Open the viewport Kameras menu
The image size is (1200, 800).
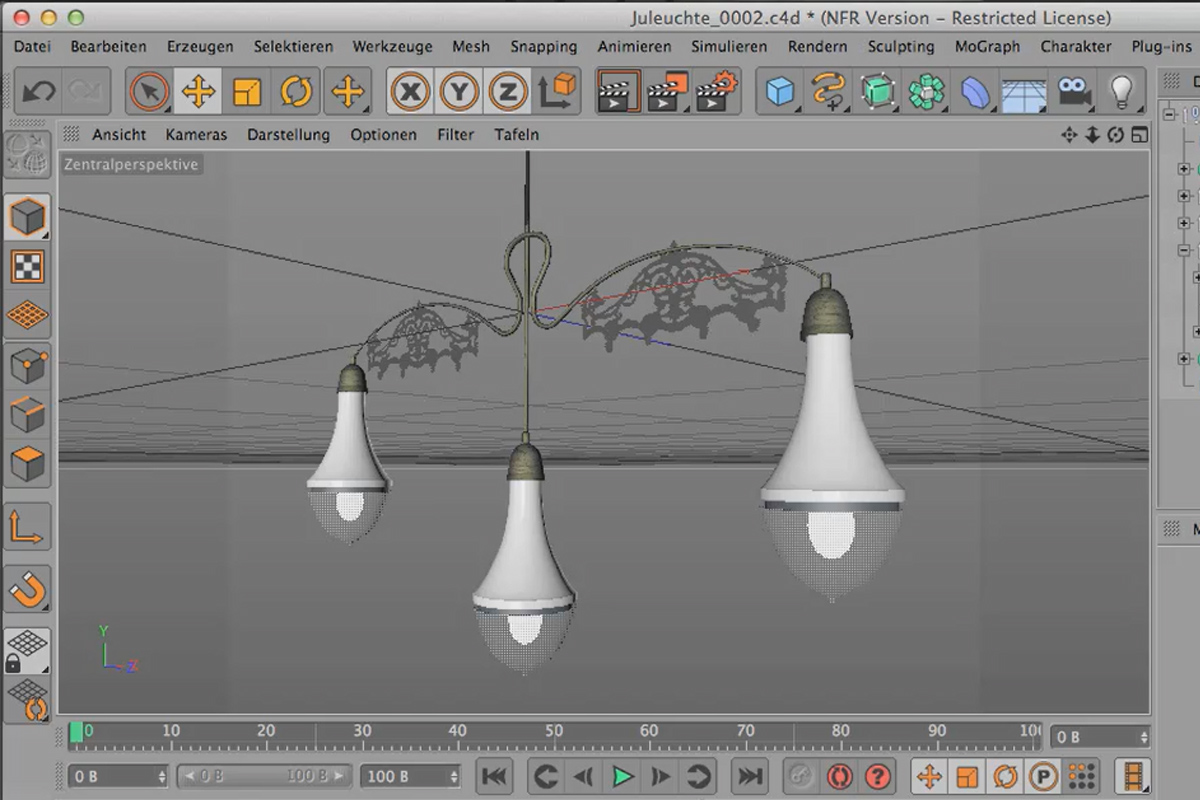point(196,134)
